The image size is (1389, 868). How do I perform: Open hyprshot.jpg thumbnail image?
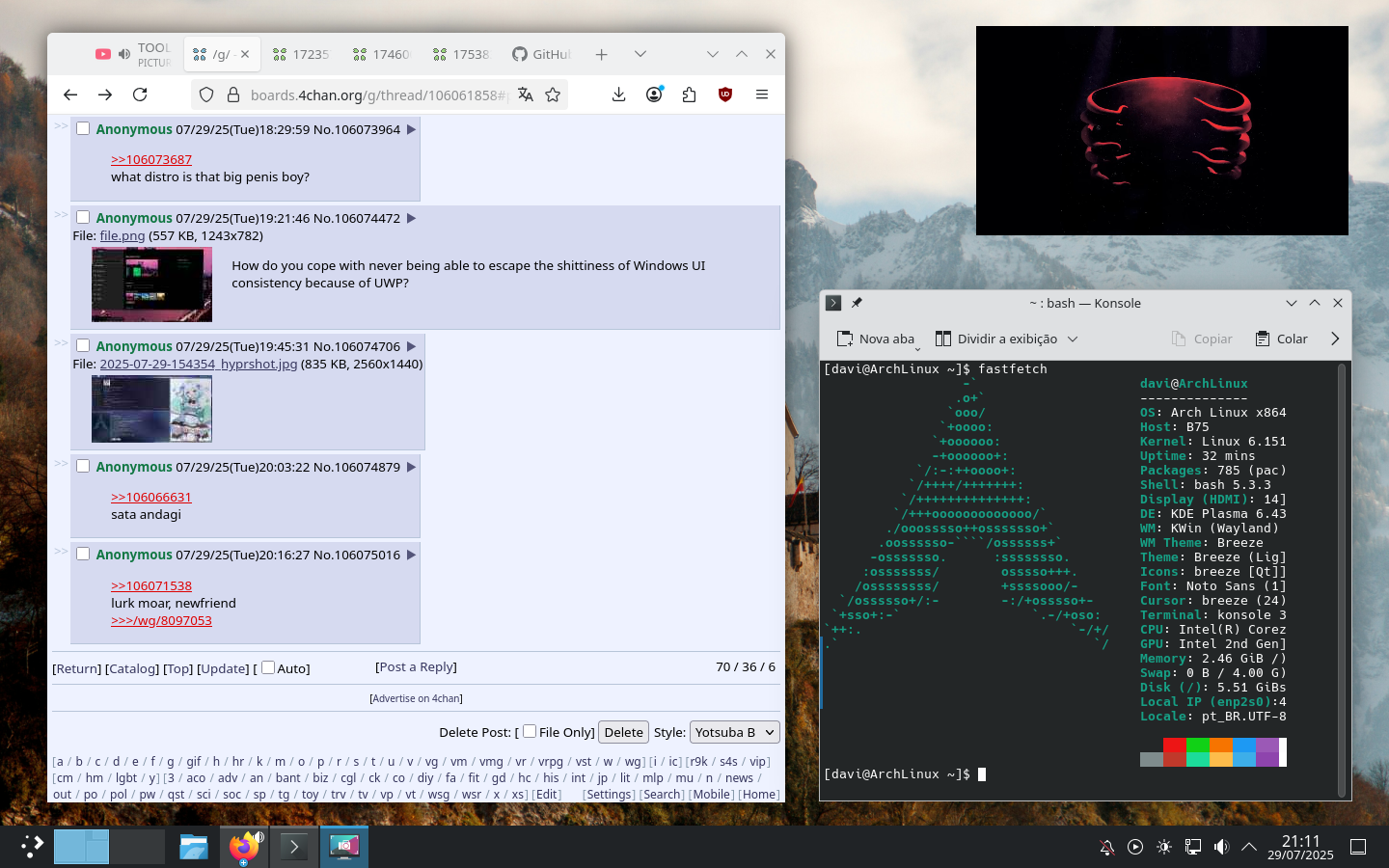tap(151, 409)
